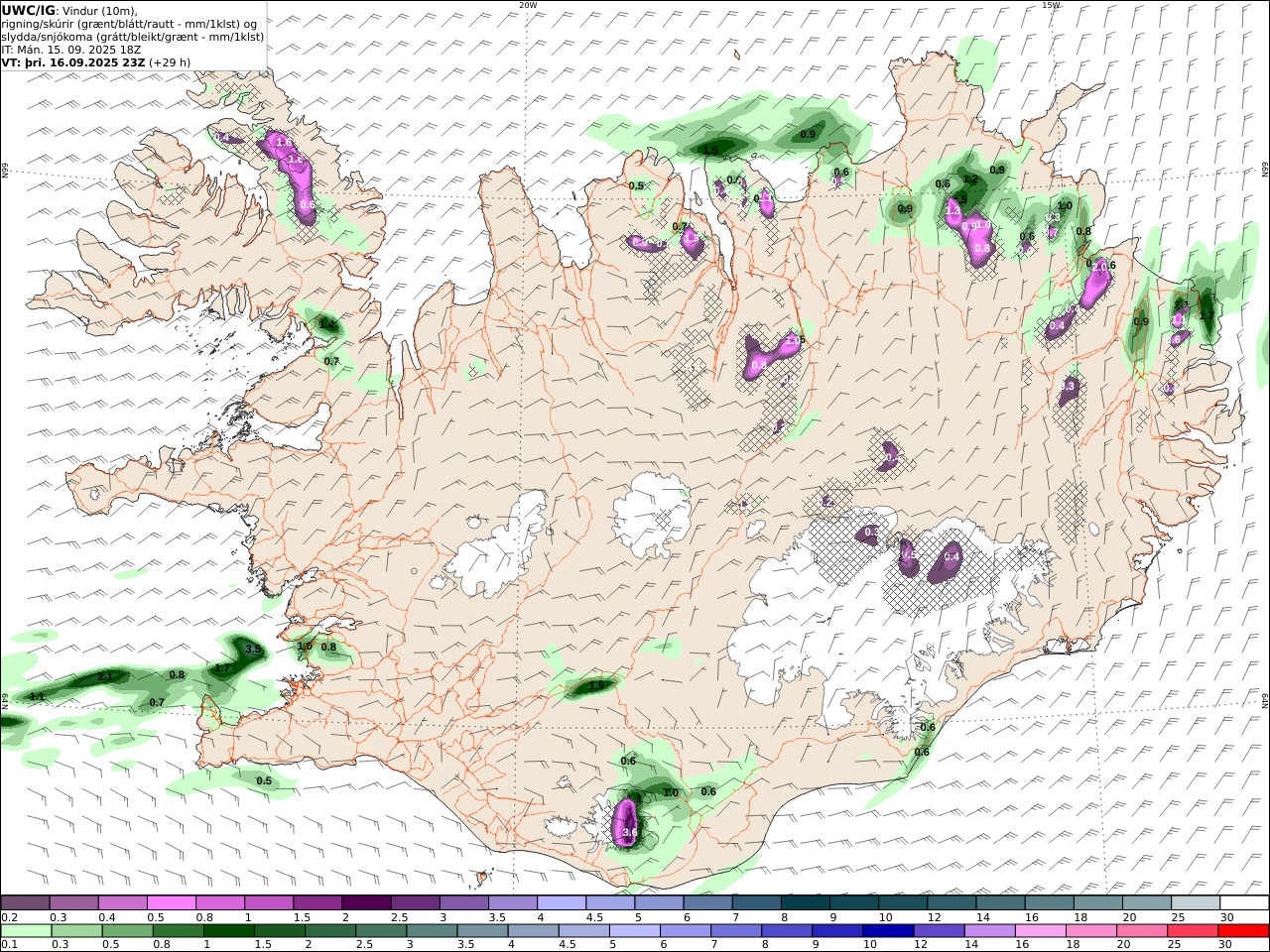The image size is (1270, 952).
Task: Click the grey-teal rain legend swatch at 3
Action: coord(431,930)
